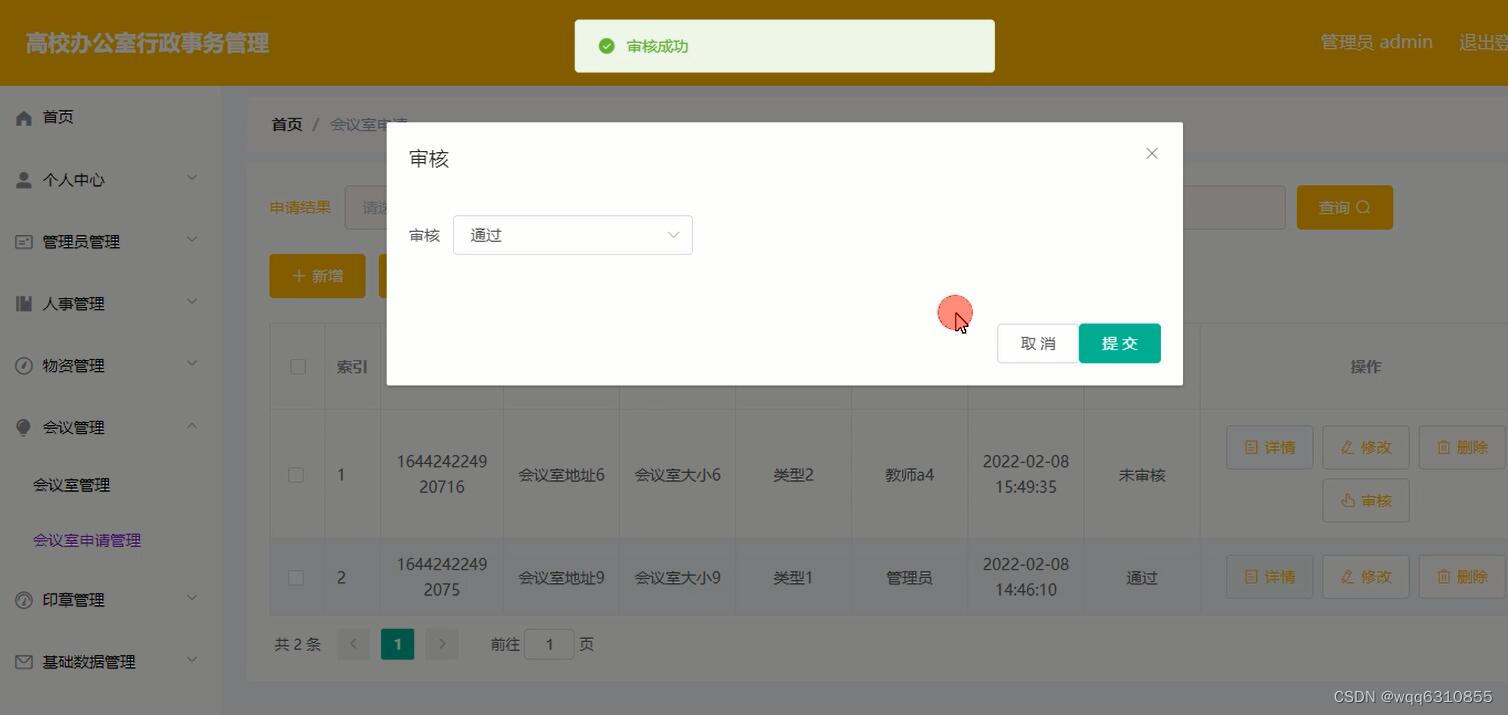Expand 印章管理 menu chevron
The width and height of the screenshot is (1508, 715).
pos(192,598)
